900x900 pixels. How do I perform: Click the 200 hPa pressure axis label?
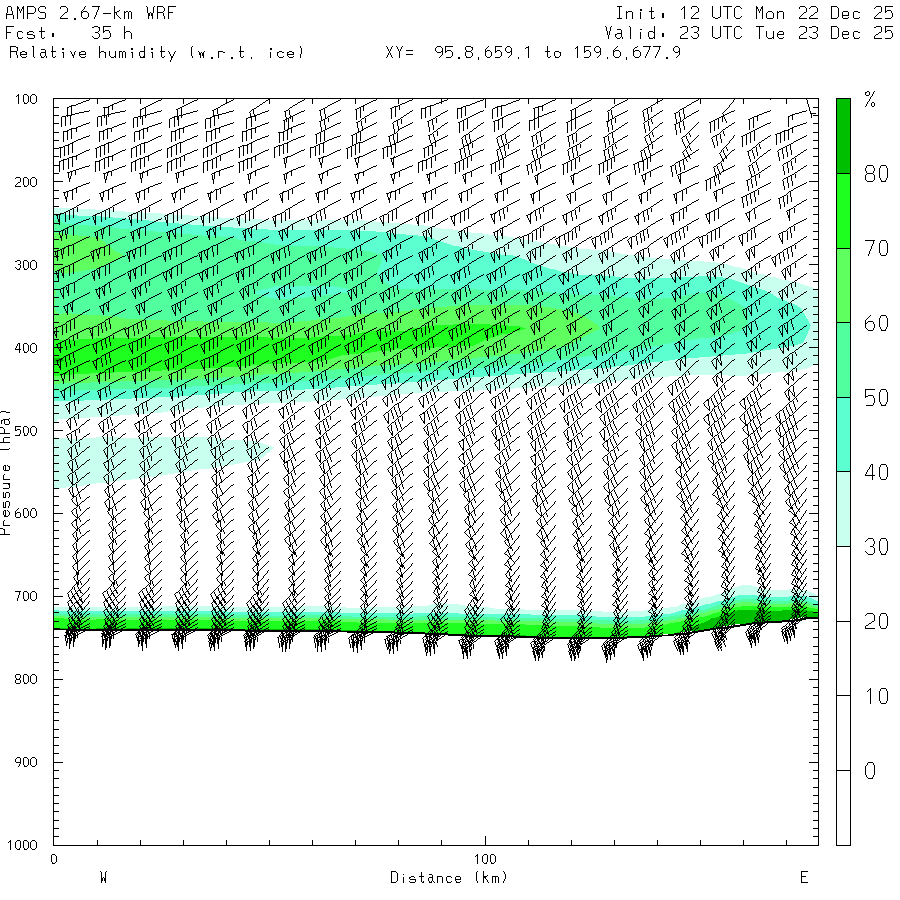[26, 183]
